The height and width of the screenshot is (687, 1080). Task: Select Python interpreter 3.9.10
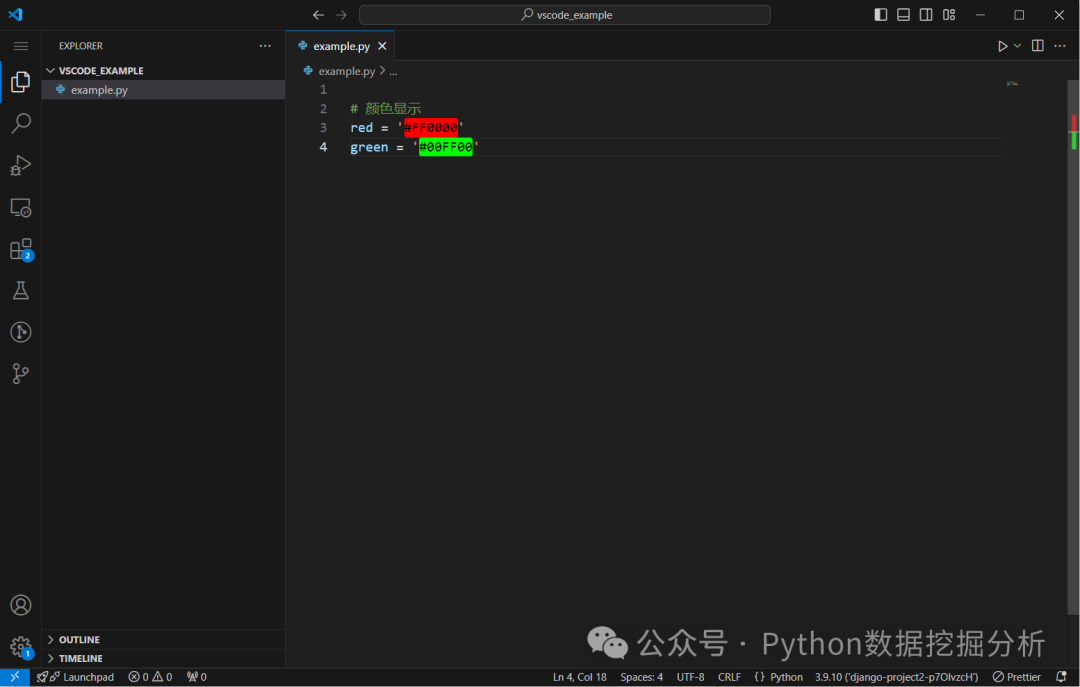click(x=896, y=677)
